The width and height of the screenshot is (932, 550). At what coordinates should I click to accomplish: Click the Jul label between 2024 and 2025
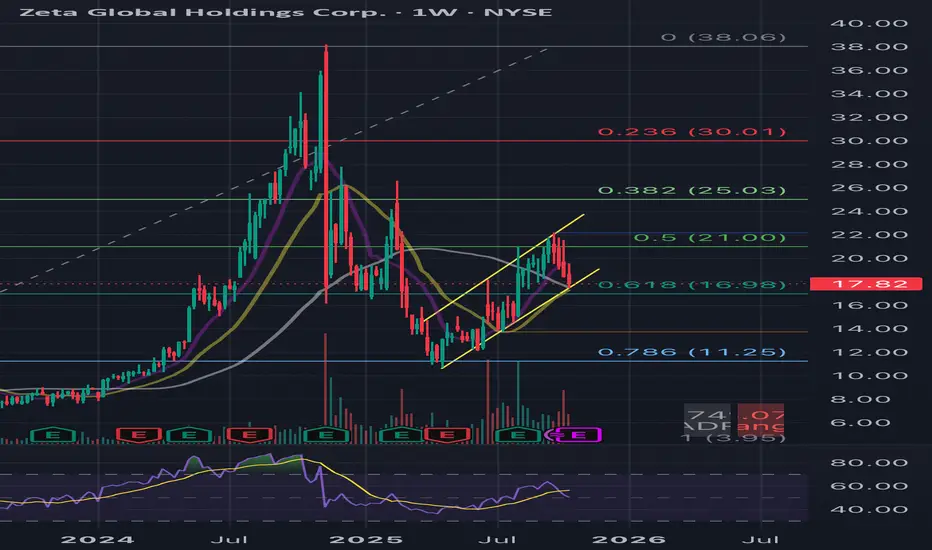[229, 540]
